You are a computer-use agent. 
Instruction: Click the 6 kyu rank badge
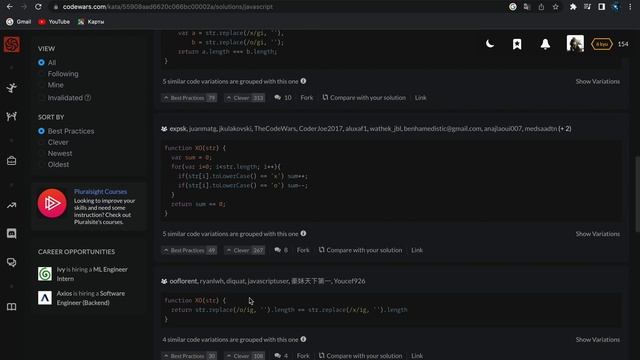(602, 44)
